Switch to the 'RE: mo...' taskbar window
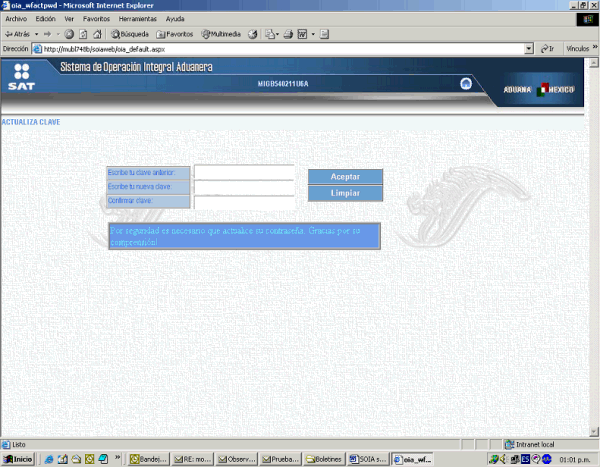 (192, 459)
